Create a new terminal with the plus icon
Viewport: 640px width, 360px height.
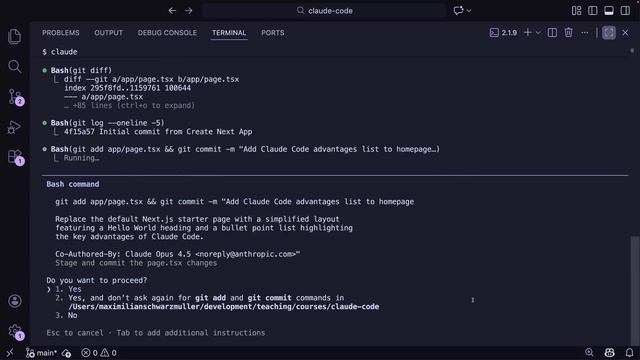(x=527, y=33)
